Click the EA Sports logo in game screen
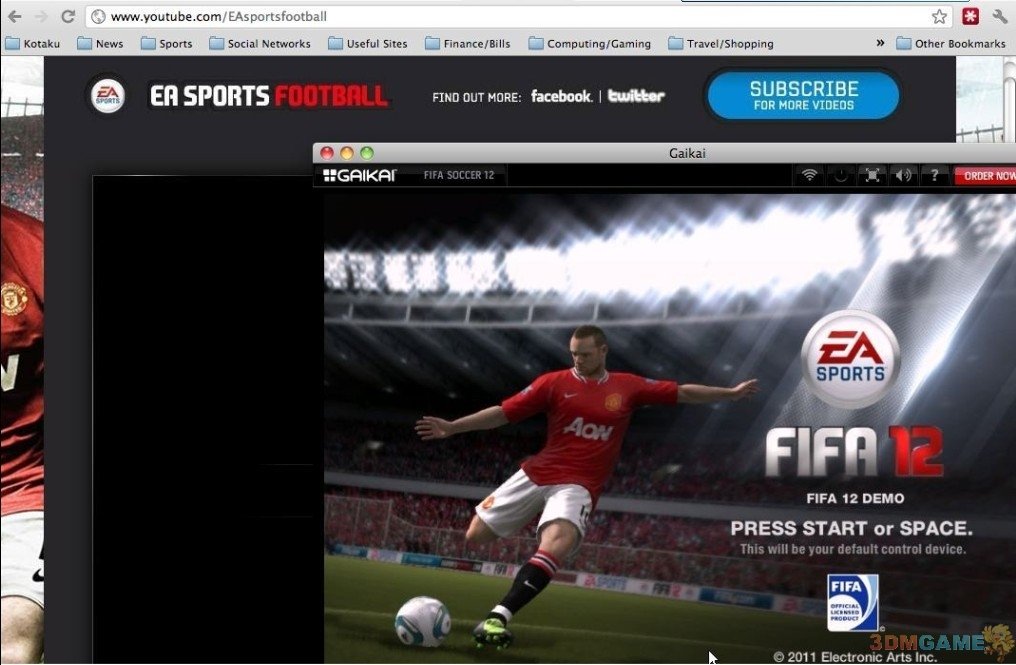1016x665 pixels. (x=850, y=359)
